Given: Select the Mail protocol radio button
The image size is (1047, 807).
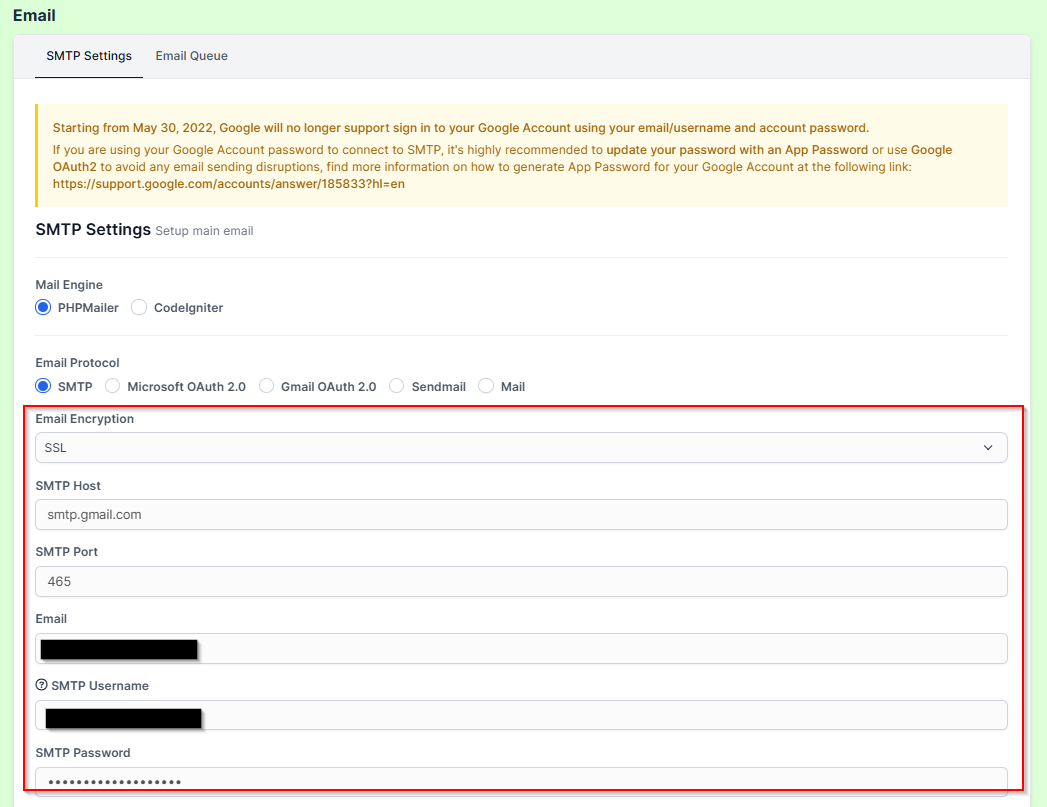Looking at the screenshot, I should 486,386.
